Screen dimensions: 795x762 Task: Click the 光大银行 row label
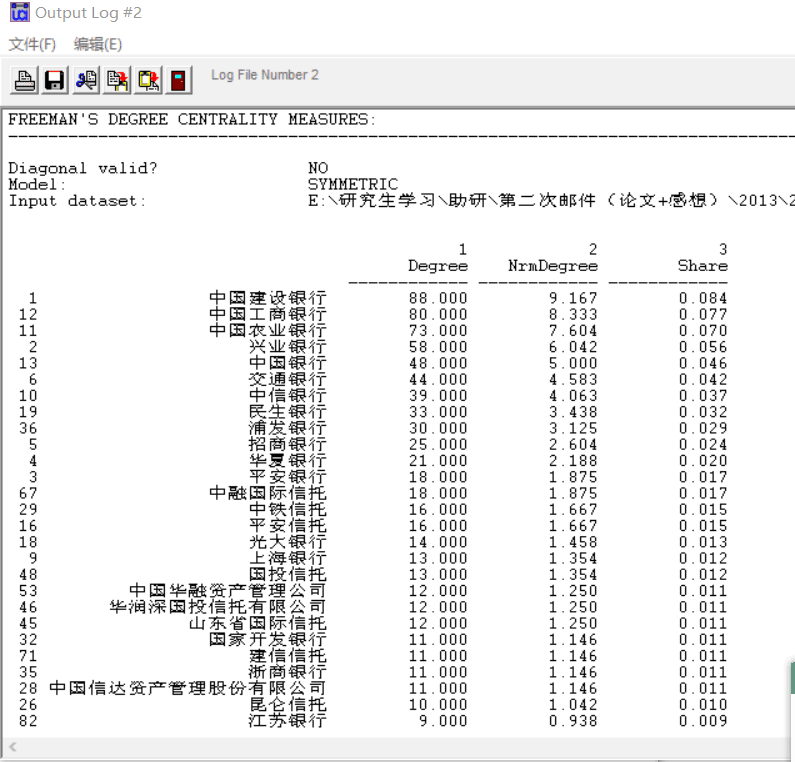[287, 542]
